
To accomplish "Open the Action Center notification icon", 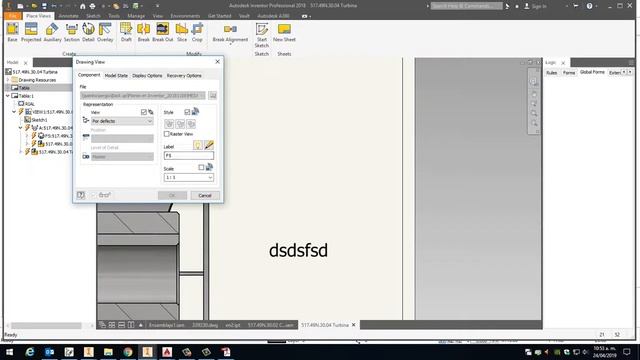I will tap(627, 352).
